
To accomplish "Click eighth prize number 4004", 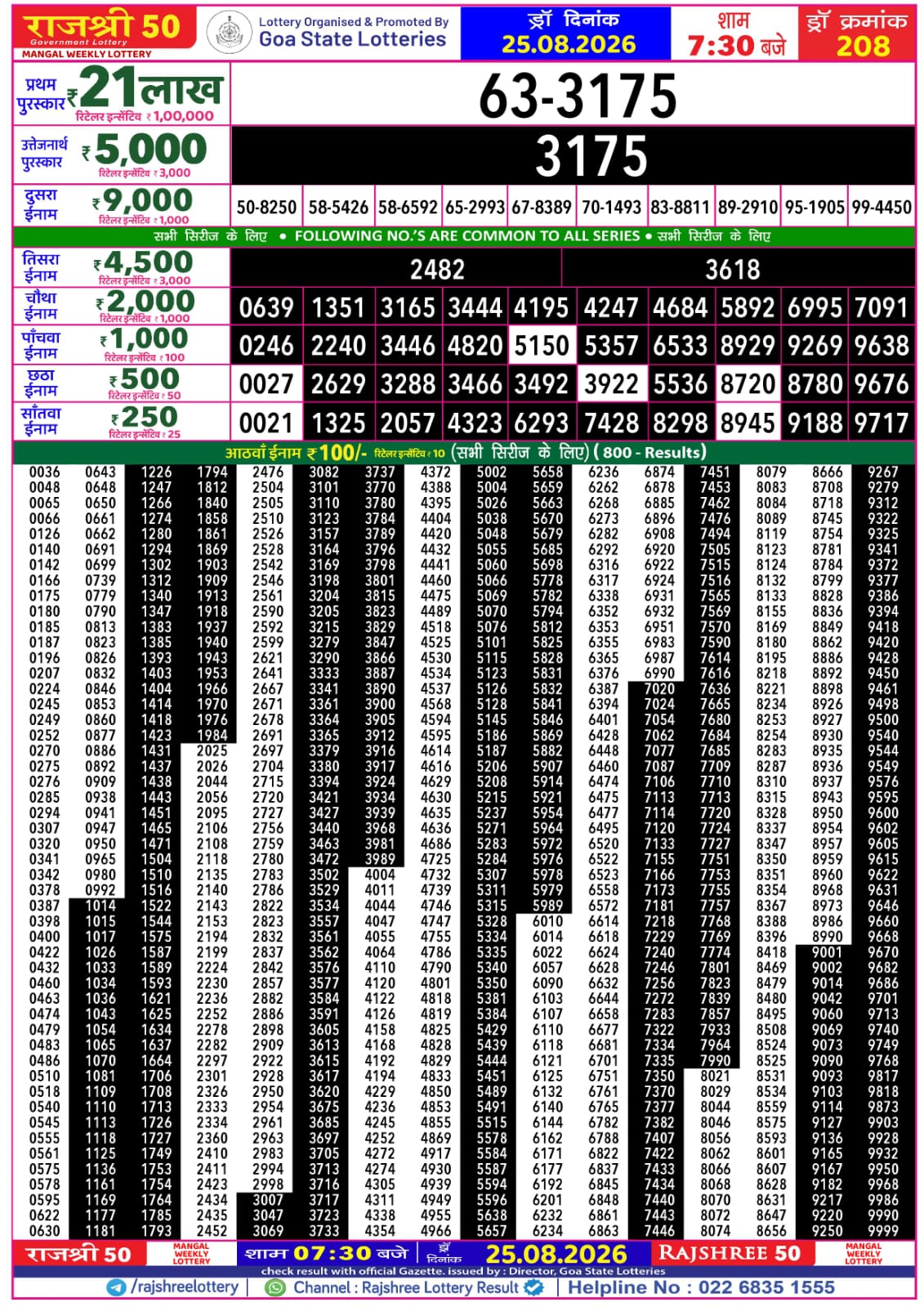I will [380, 875].
